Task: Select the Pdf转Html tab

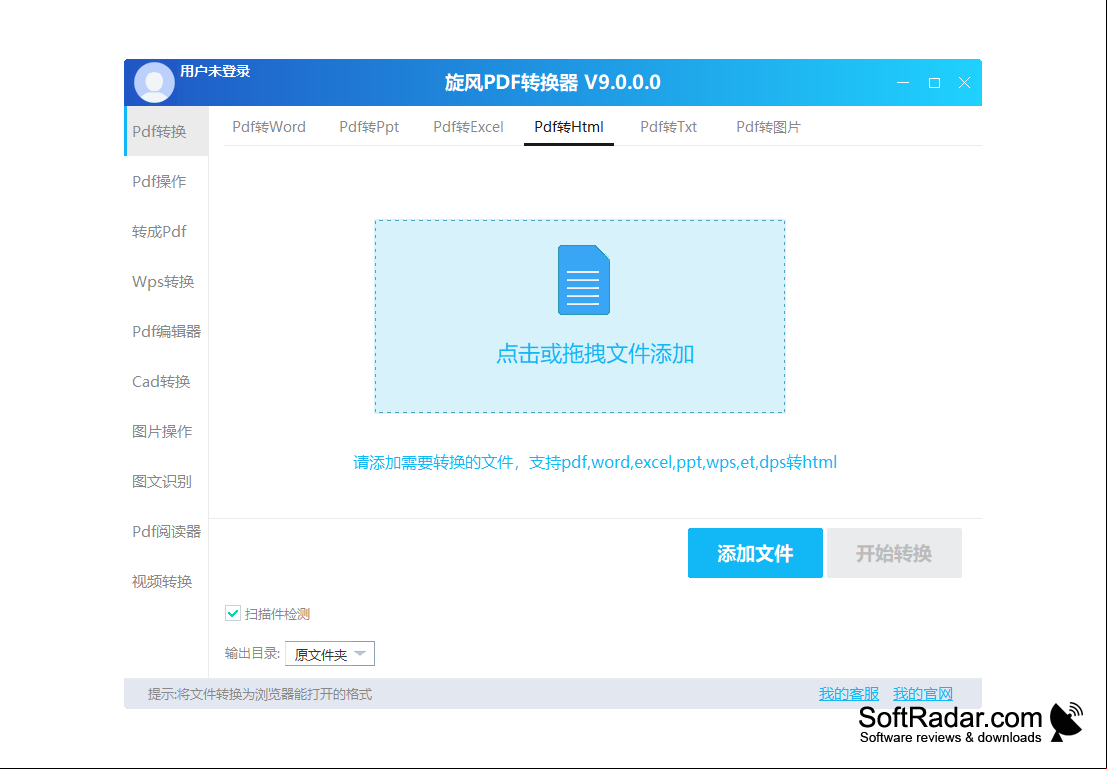Action: [x=569, y=127]
